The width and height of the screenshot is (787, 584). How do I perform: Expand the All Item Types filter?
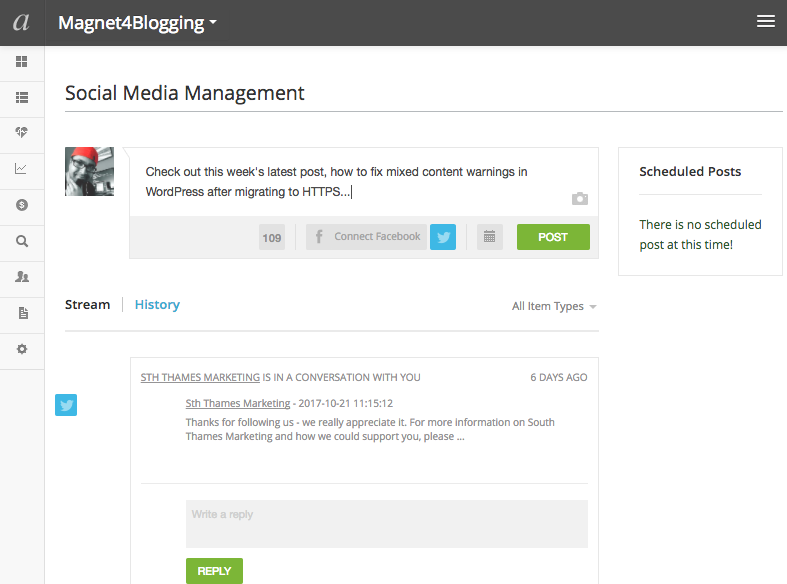click(x=554, y=306)
